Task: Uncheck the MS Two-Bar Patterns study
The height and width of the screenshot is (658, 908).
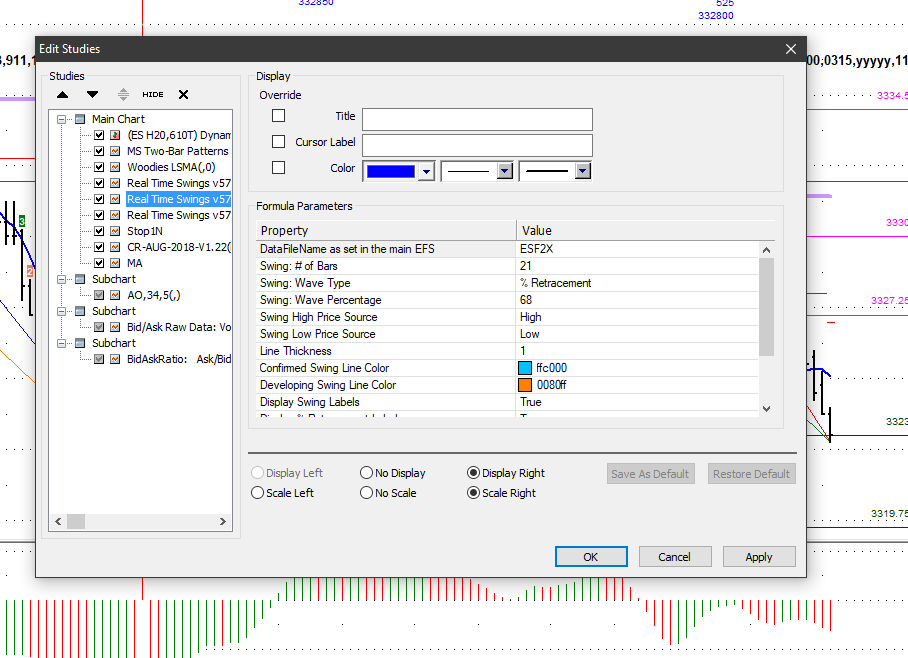Action: [99, 151]
